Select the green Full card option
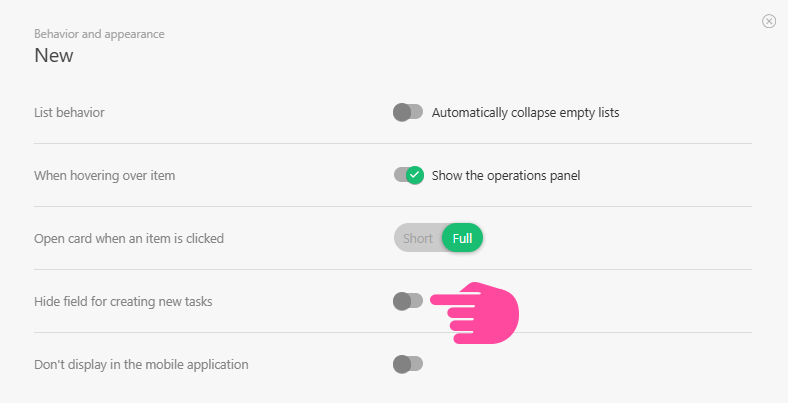This screenshot has width=788, height=403. 462,238
